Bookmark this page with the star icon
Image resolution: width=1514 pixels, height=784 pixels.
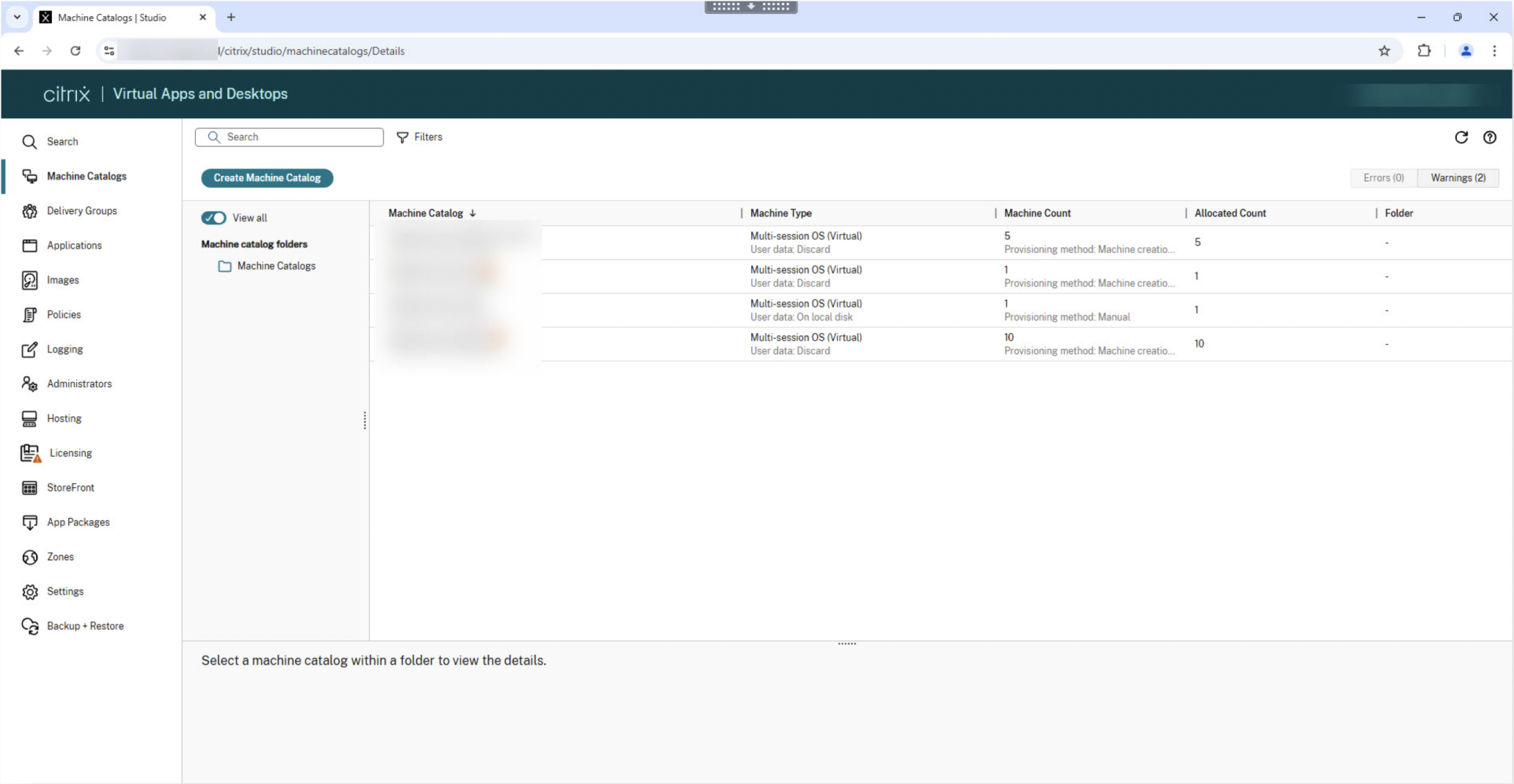[1385, 50]
